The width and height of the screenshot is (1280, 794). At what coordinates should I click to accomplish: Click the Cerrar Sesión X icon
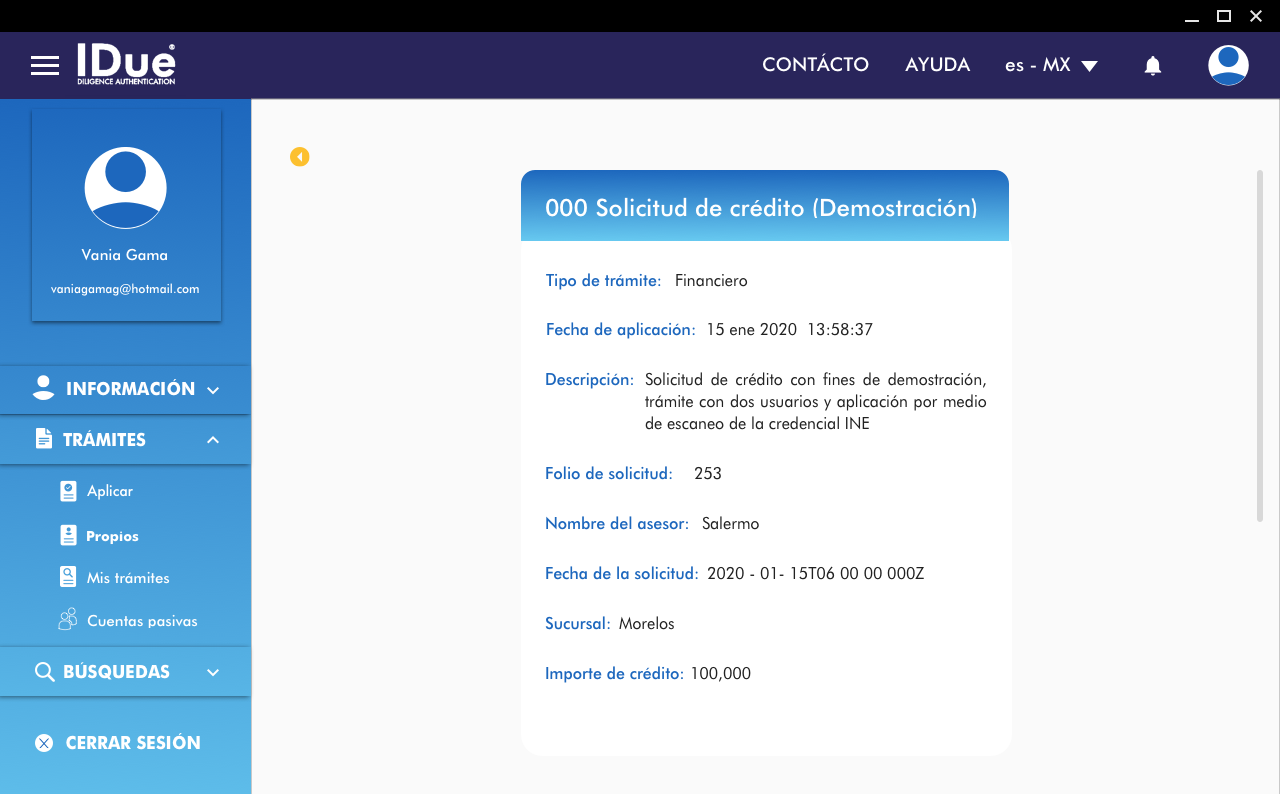coord(44,743)
